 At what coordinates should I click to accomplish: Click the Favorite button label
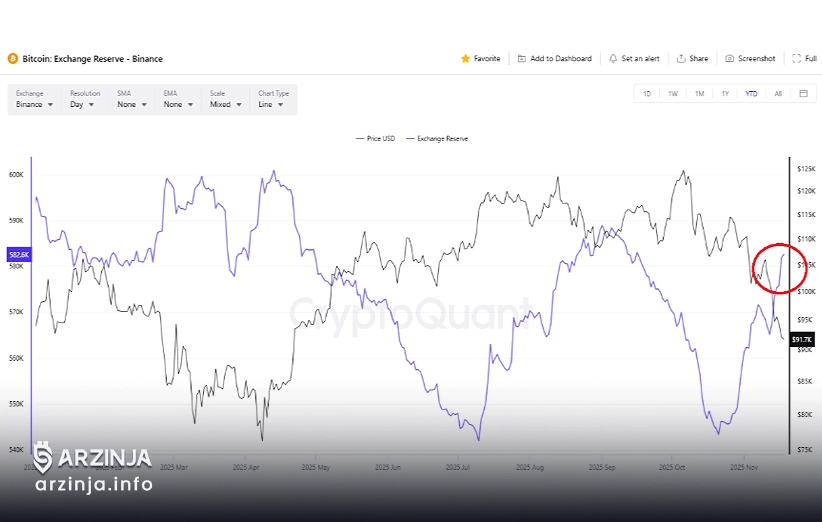coord(487,59)
